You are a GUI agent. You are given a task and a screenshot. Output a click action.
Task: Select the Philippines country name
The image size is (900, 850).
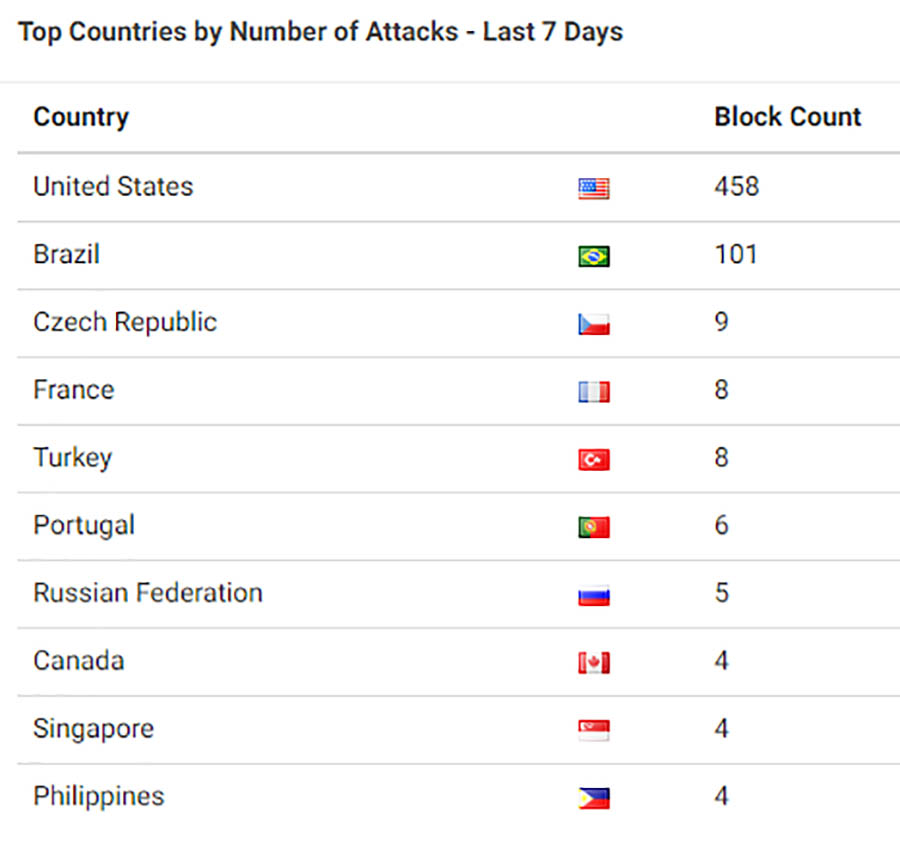point(99,798)
